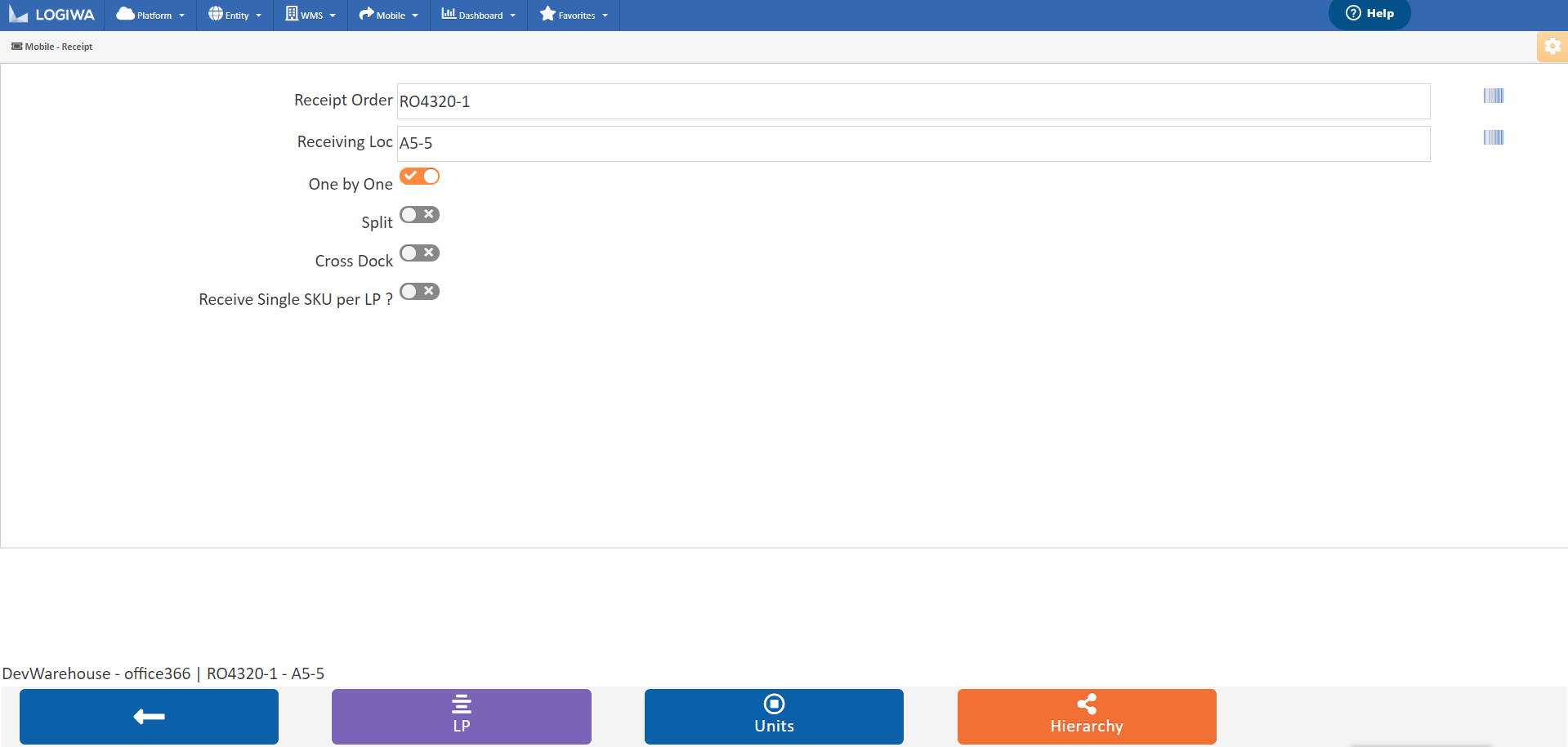Expand the Platform dropdown caret

(182, 16)
